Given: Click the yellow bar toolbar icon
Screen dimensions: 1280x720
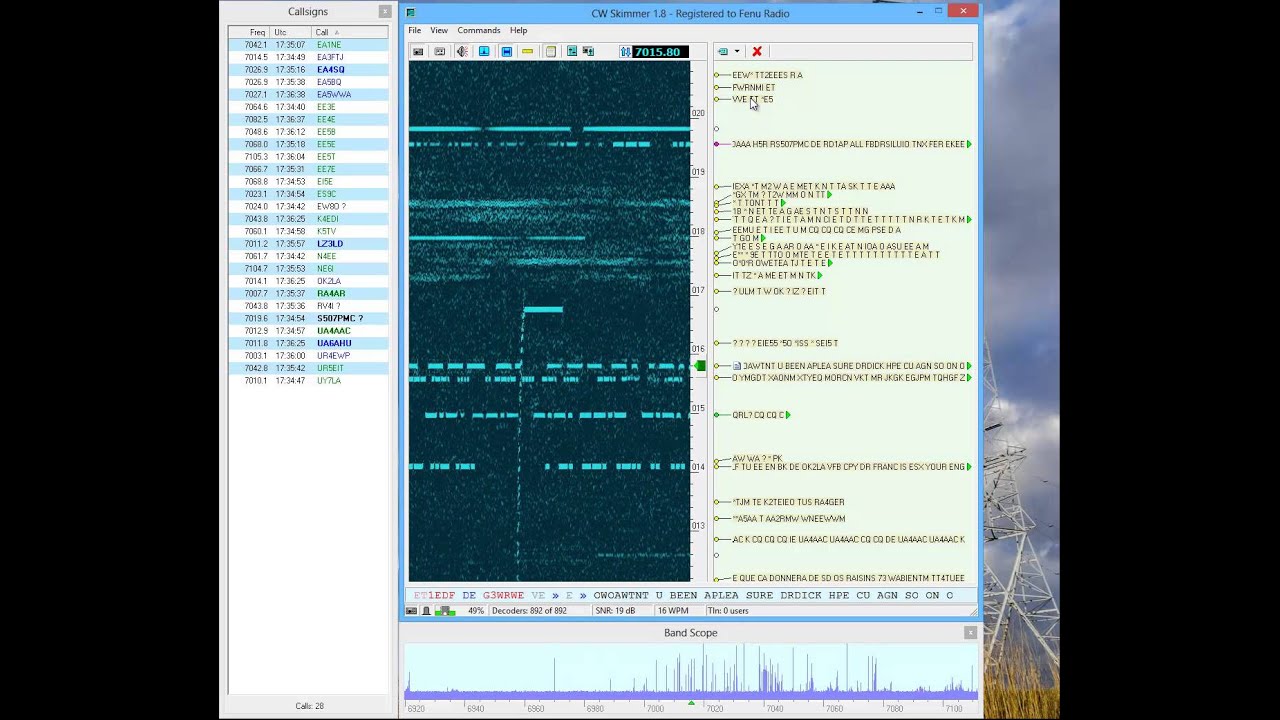Looking at the screenshot, I should click(x=528, y=52).
